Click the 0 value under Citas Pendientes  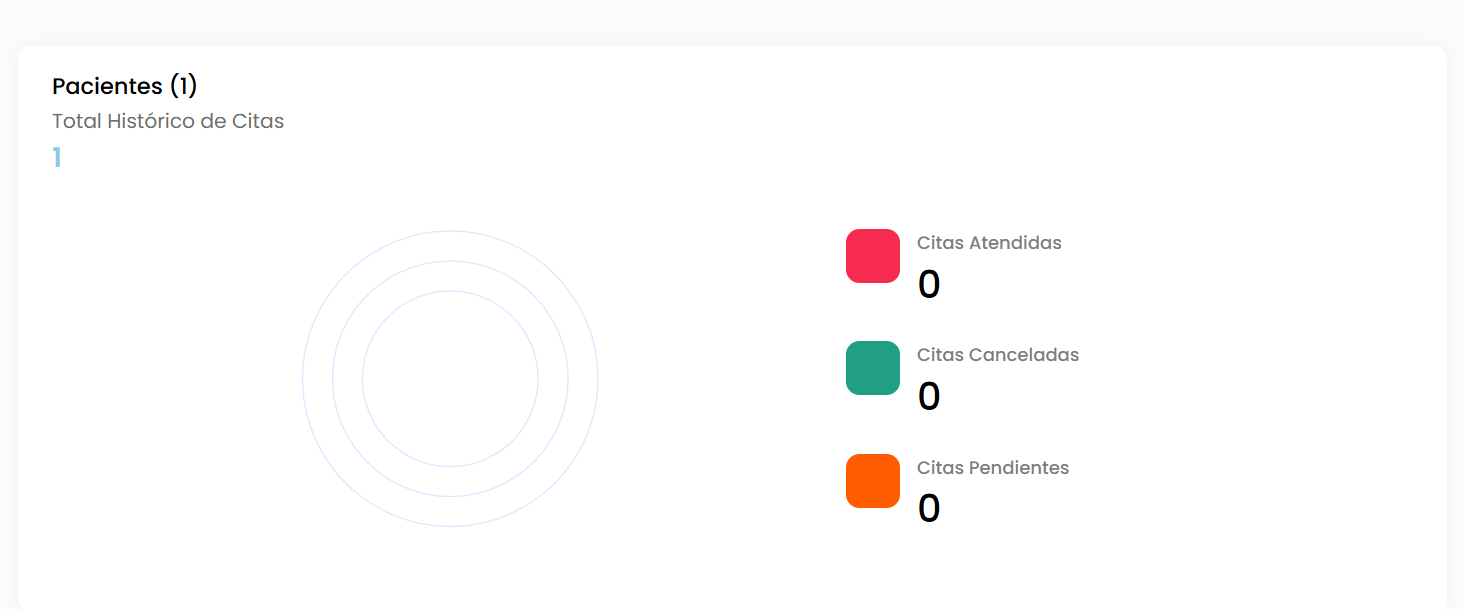coord(929,509)
